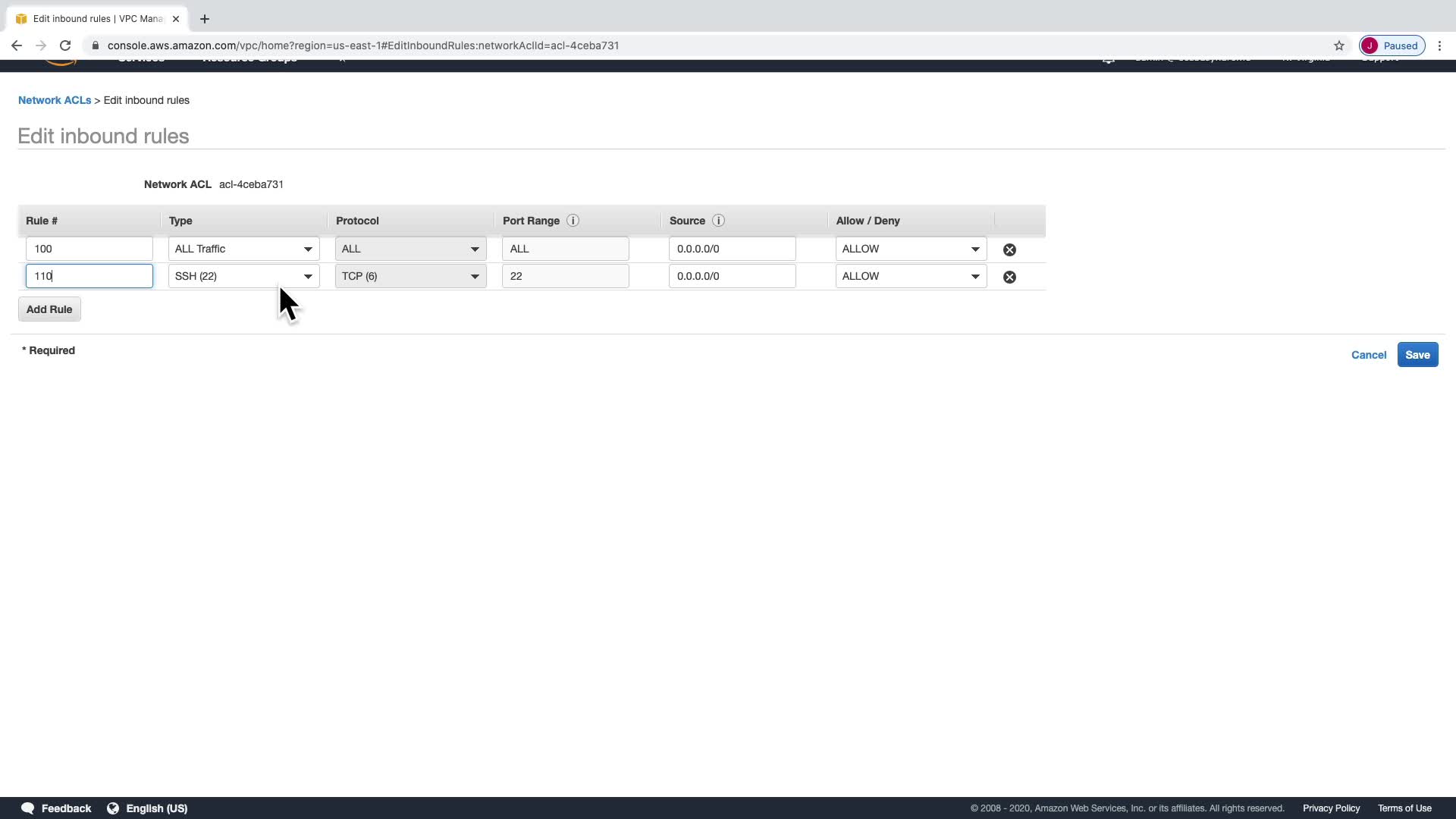Image resolution: width=1456 pixels, height=819 pixels.
Task: Reload the page in the browser
Action: tap(65, 45)
